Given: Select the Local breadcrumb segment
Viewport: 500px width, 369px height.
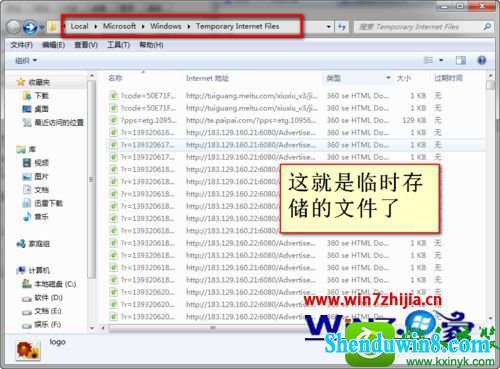Looking at the screenshot, I should click(79, 26).
